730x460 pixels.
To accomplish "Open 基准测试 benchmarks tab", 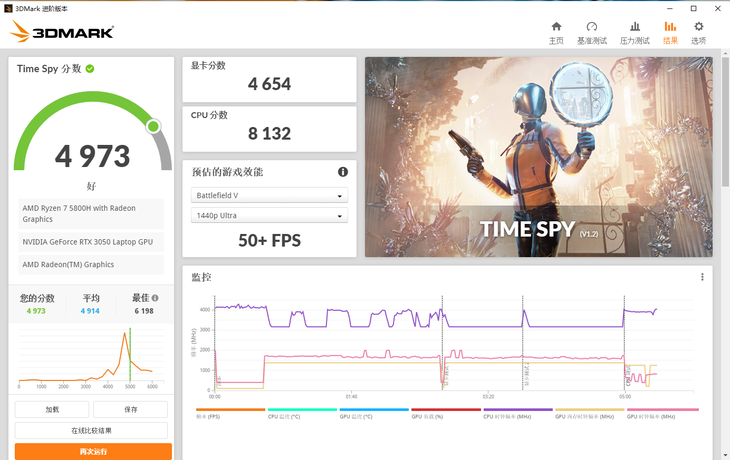I will click(x=592, y=33).
